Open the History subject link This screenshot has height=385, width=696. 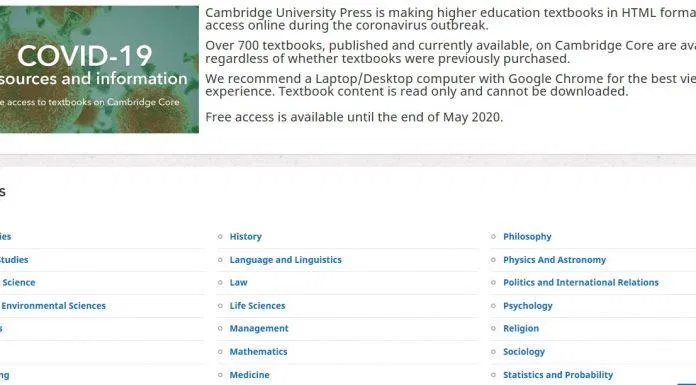pos(245,237)
